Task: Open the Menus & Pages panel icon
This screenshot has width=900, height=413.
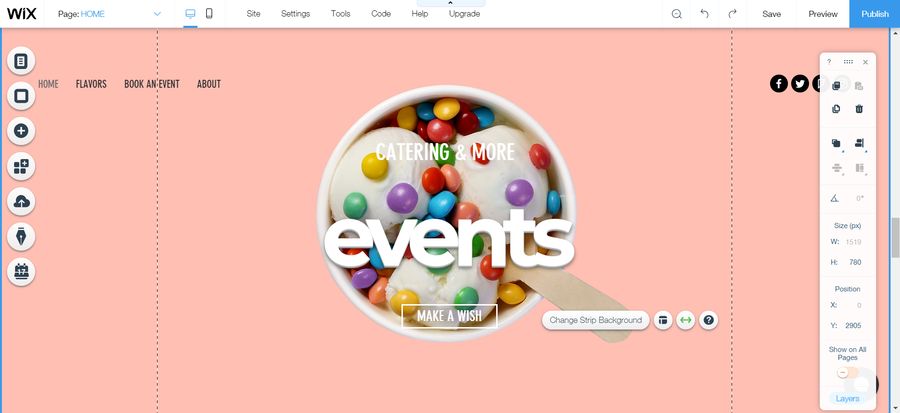Action: tap(21, 61)
